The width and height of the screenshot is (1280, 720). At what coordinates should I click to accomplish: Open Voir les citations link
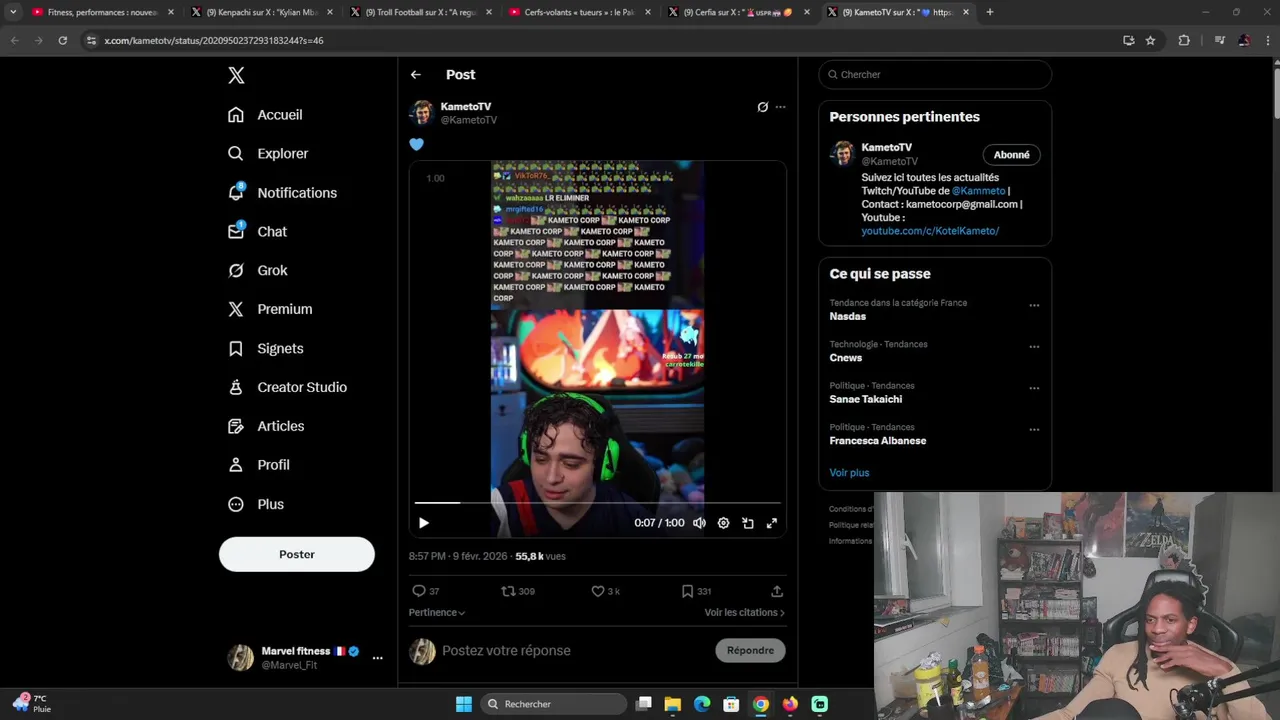click(x=745, y=612)
